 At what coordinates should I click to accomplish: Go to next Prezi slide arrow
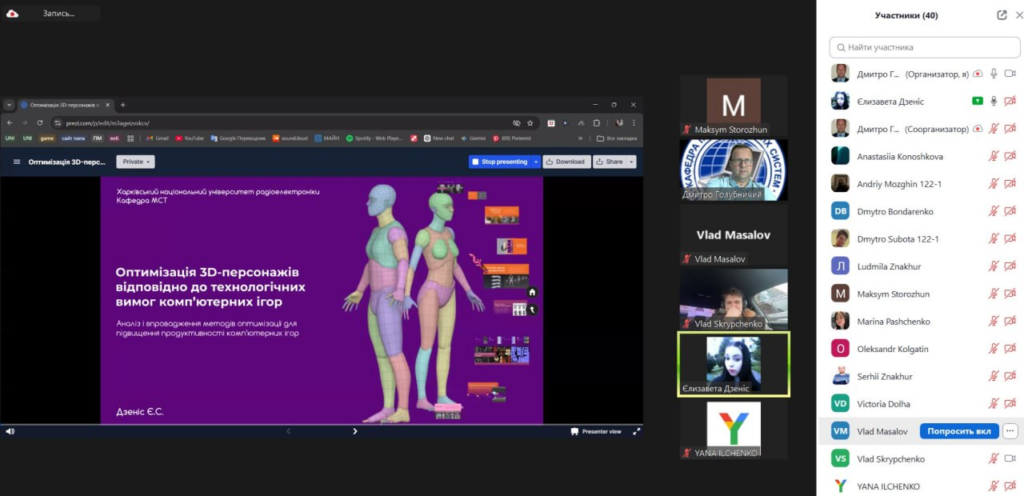(x=355, y=431)
